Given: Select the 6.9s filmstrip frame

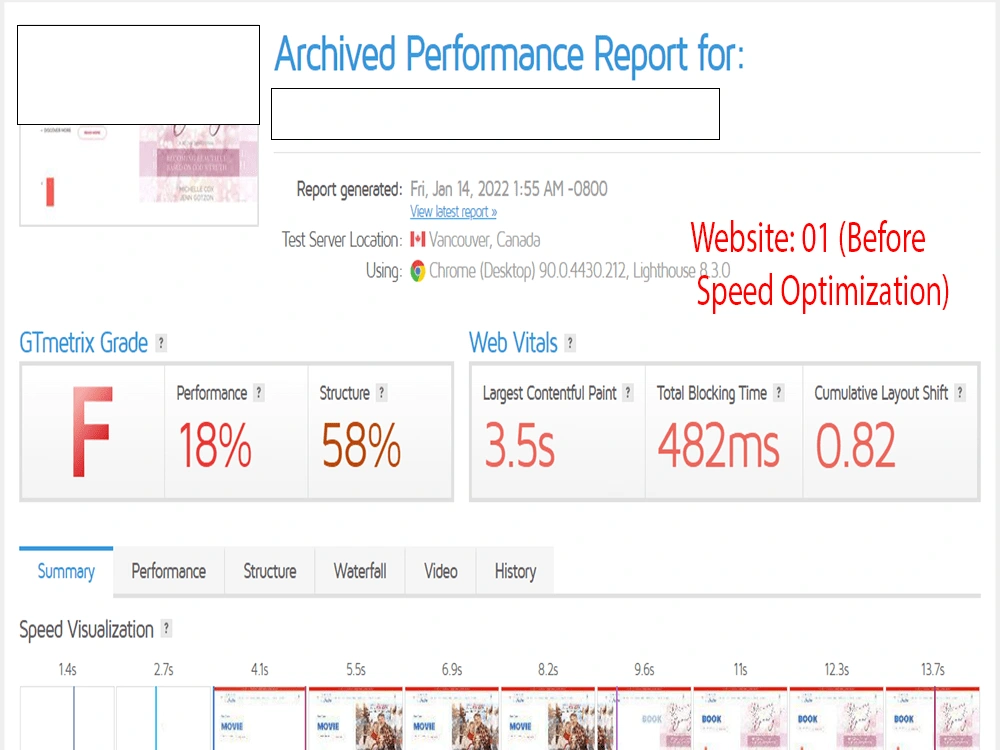Looking at the screenshot, I should click(x=452, y=718).
